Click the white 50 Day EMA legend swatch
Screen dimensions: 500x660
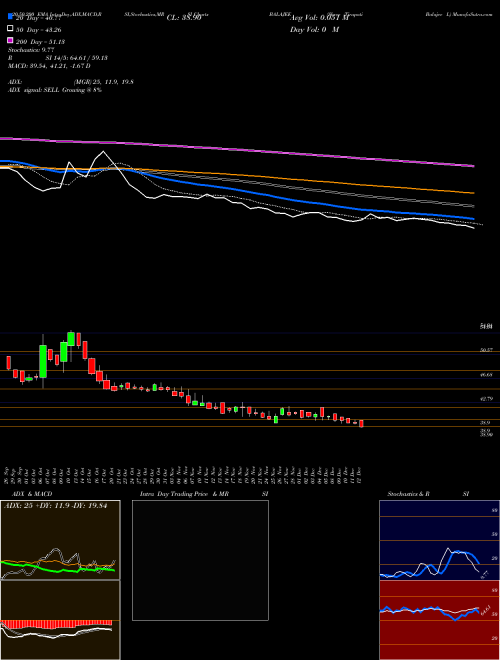point(10,29)
